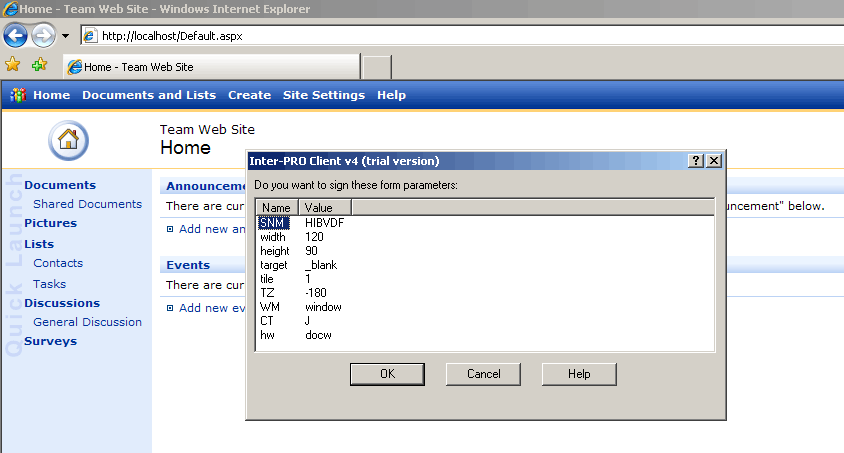Click the Add to Favorites icon
Image resolution: width=844 pixels, height=453 pixels.
(x=39, y=65)
